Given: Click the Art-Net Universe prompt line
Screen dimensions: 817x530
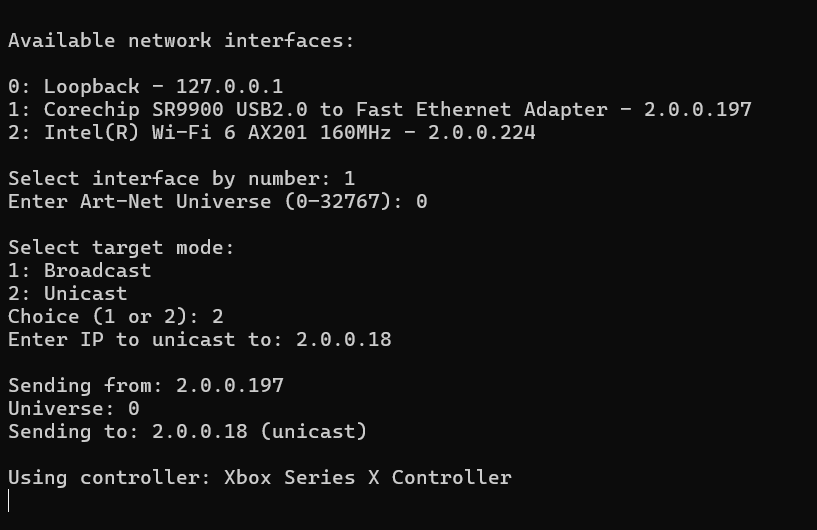Looking at the screenshot, I should tap(218, 202).
